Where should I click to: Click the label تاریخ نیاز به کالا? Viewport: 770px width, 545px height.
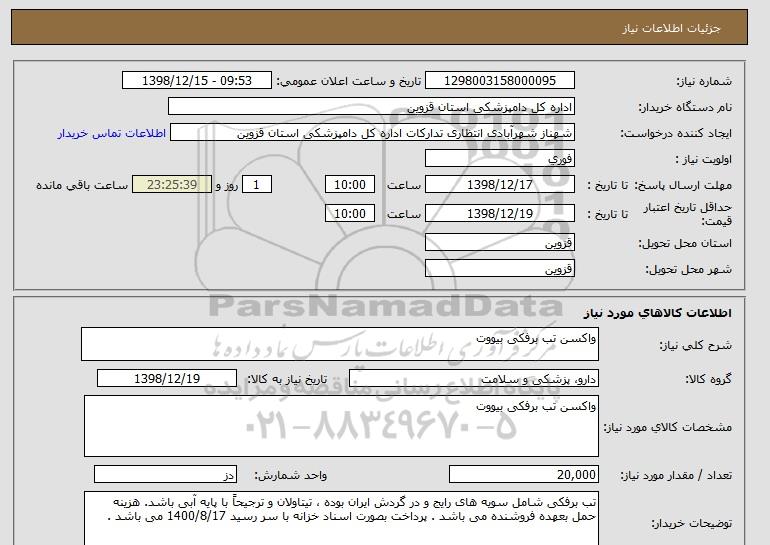tap(287, 379)
